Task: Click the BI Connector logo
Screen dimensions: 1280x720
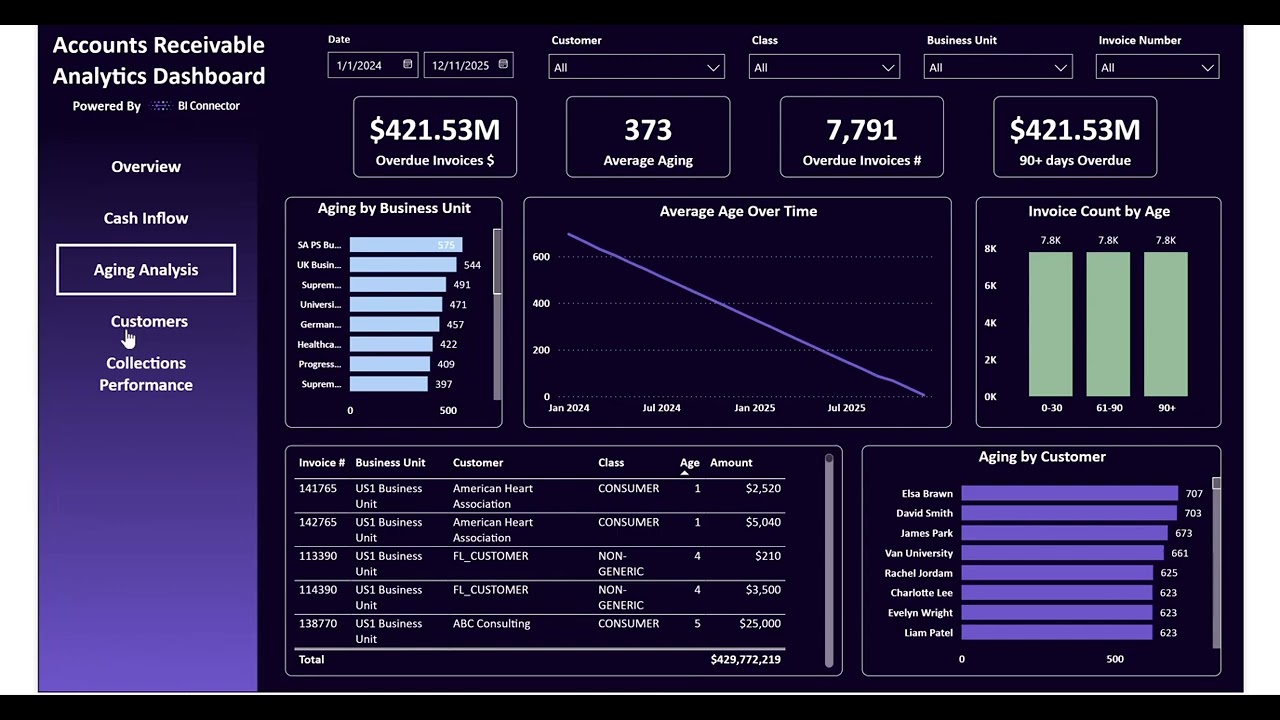Action: click(x=196, y=105)
